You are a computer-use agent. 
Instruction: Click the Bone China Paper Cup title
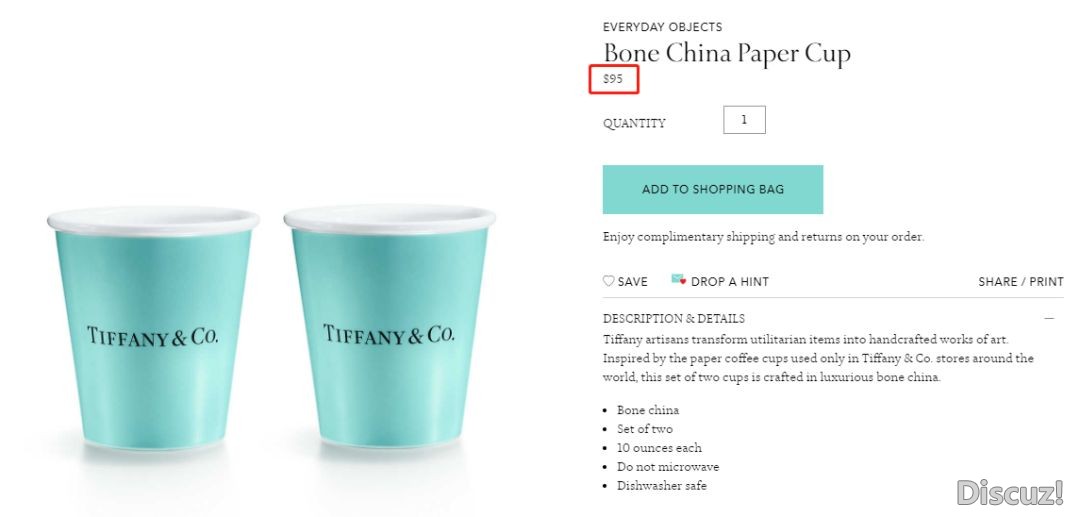click(x=727, y=54)
